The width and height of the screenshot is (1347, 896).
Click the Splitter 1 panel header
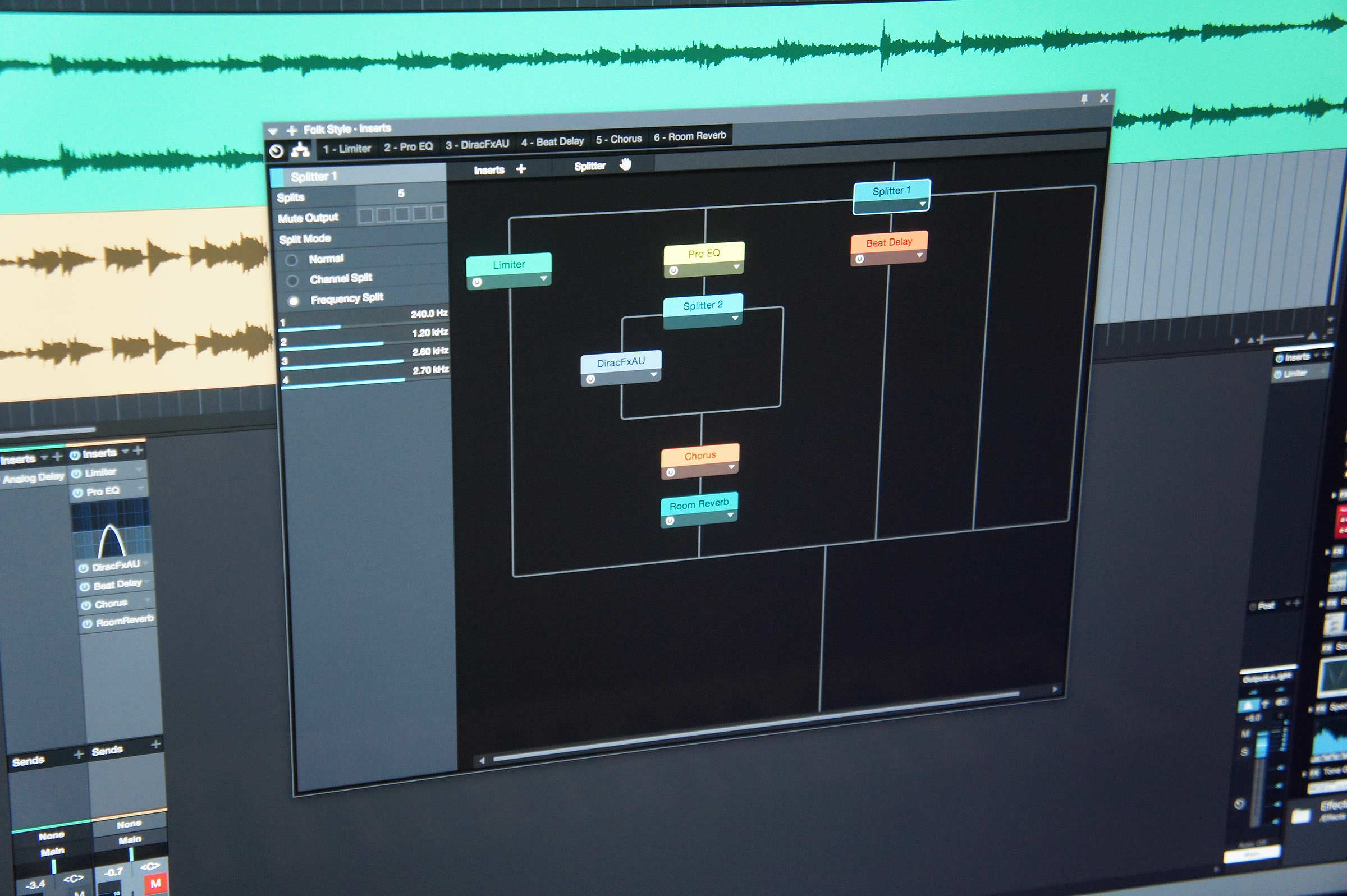pos(358,175)
